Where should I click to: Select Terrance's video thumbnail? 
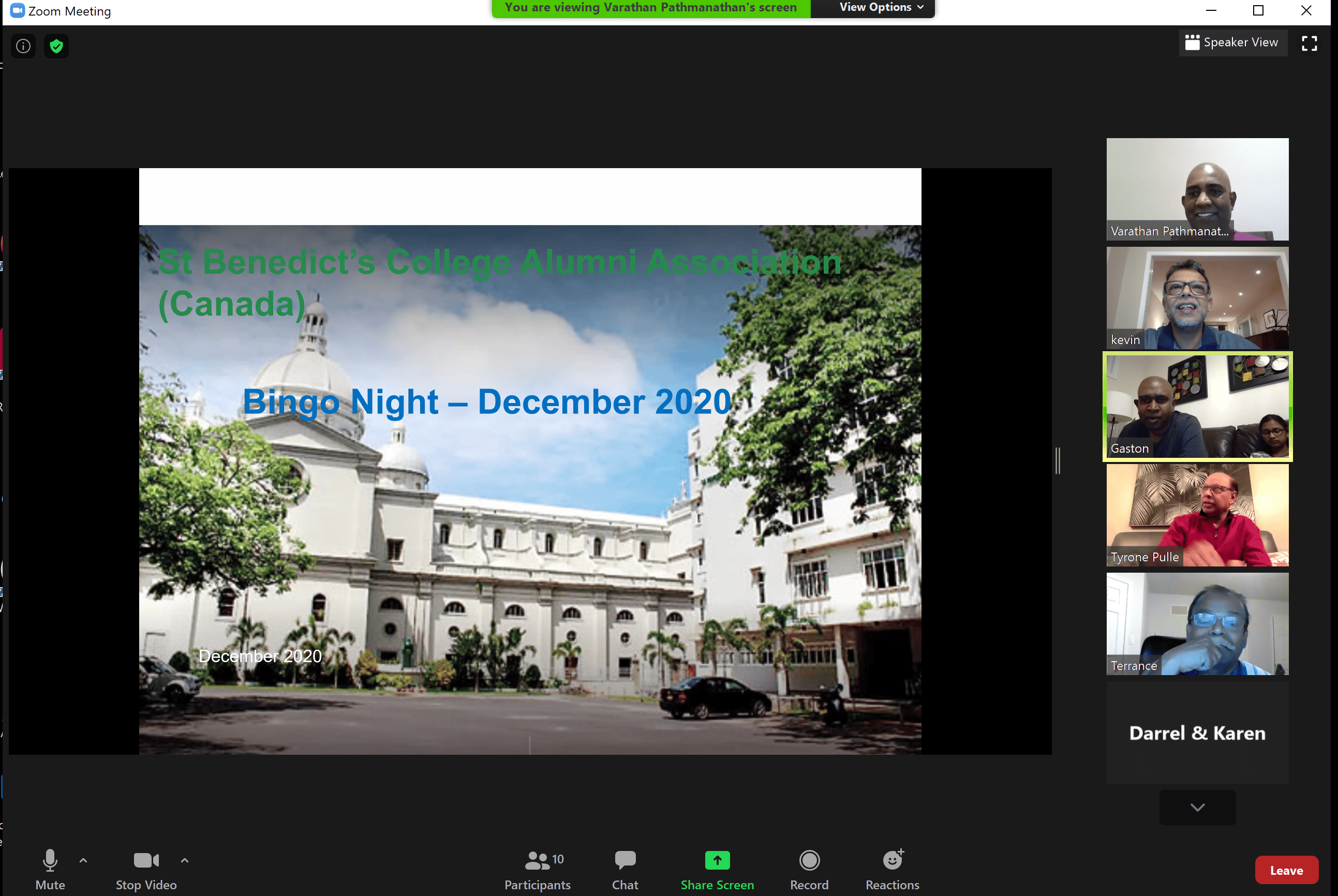tap(1197, 624)
